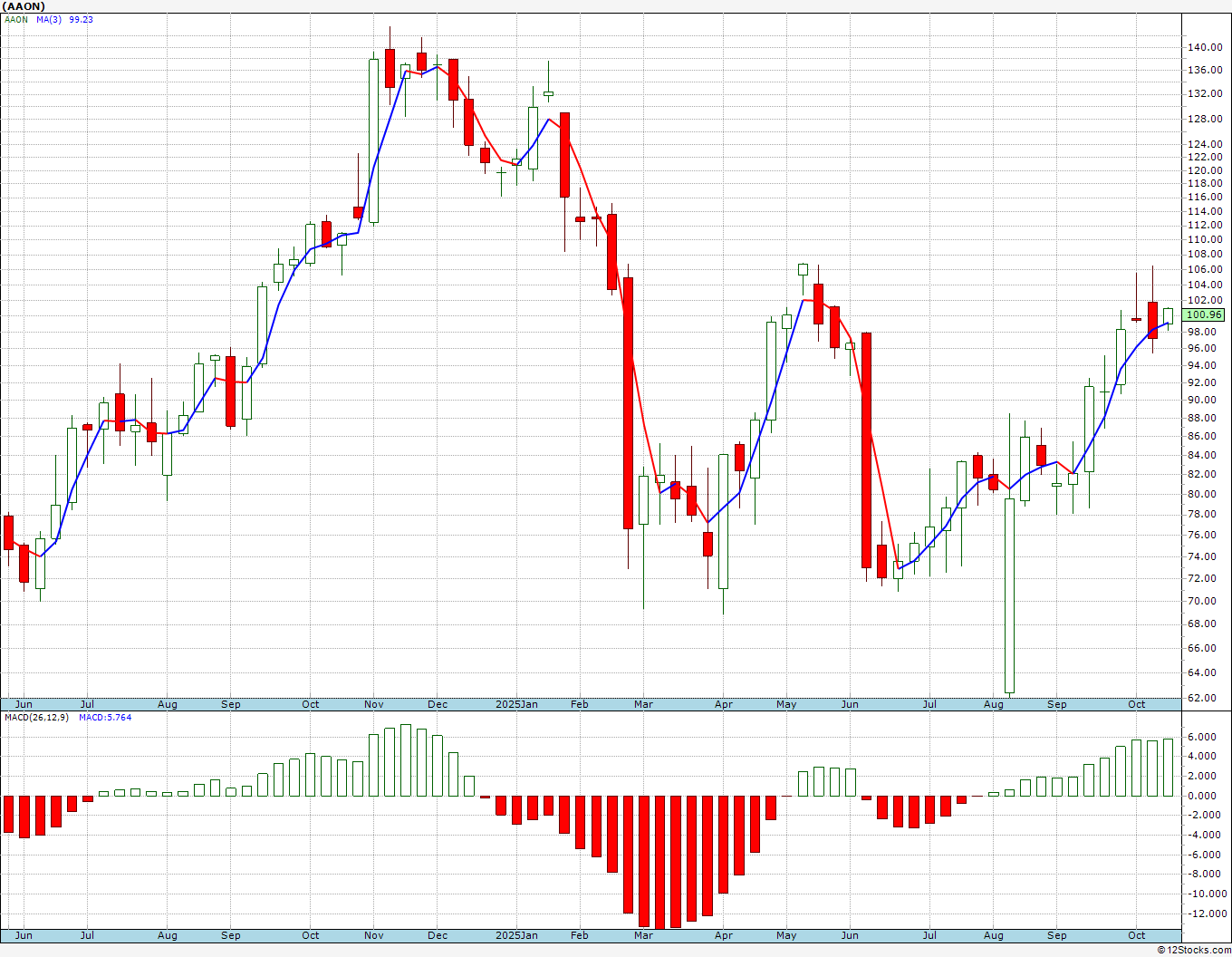
Task: Click May on the price chart date axis
Action: (786, 704)
